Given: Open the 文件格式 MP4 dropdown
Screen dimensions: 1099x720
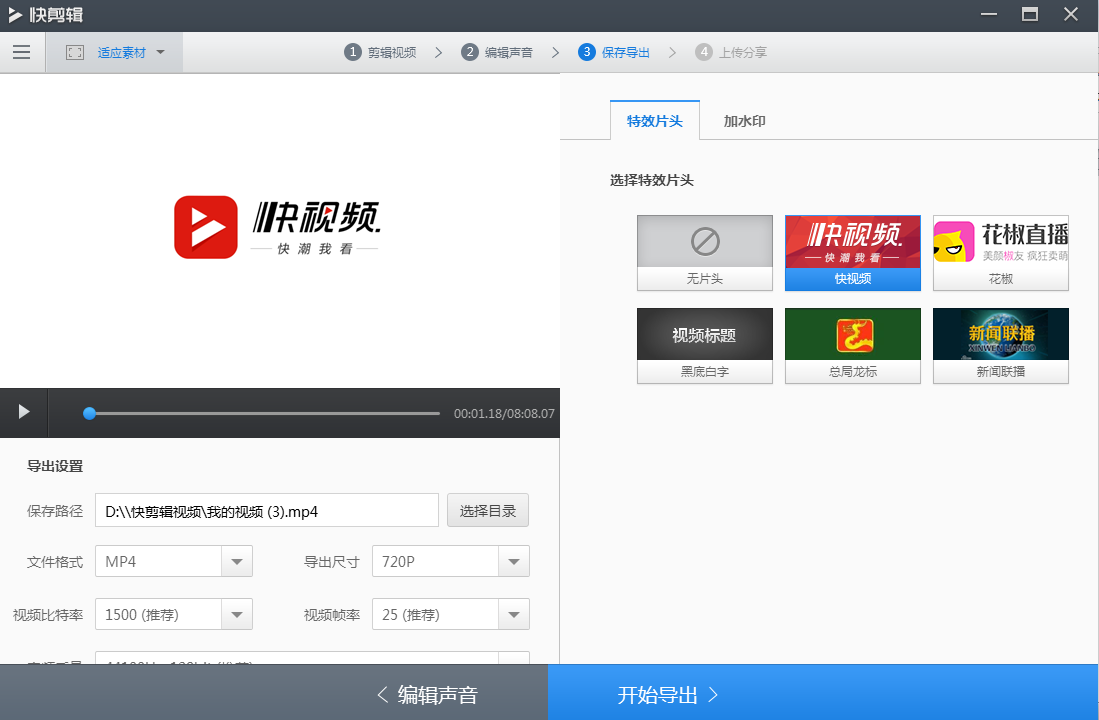Looking at the screenshot, I should point(174,562).
